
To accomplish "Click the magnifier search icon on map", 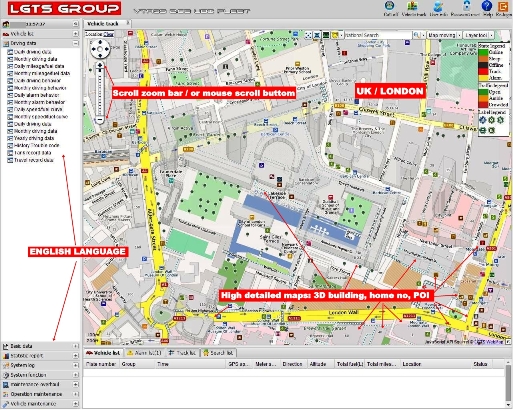I will click(417, 35).
